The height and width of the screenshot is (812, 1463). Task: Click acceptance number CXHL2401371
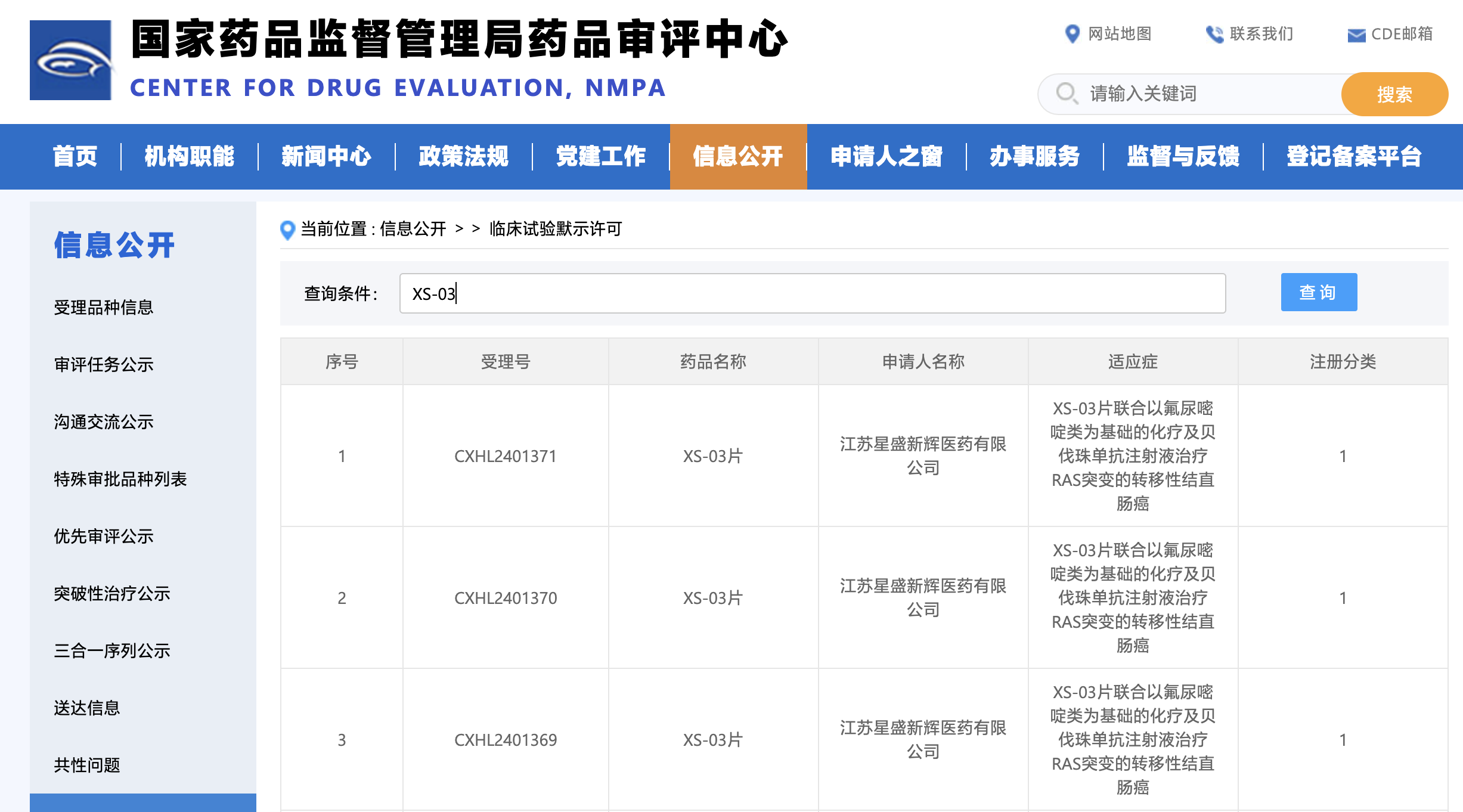pos(505,456)
